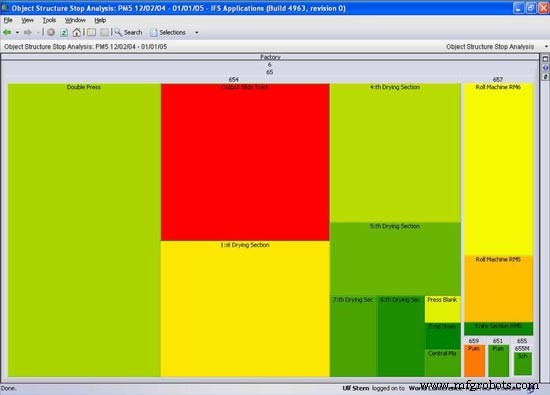Expand the Object Structure Stop Analysis dropdown arrow
Screen dimensions: 550x395
tap(546, 47)
